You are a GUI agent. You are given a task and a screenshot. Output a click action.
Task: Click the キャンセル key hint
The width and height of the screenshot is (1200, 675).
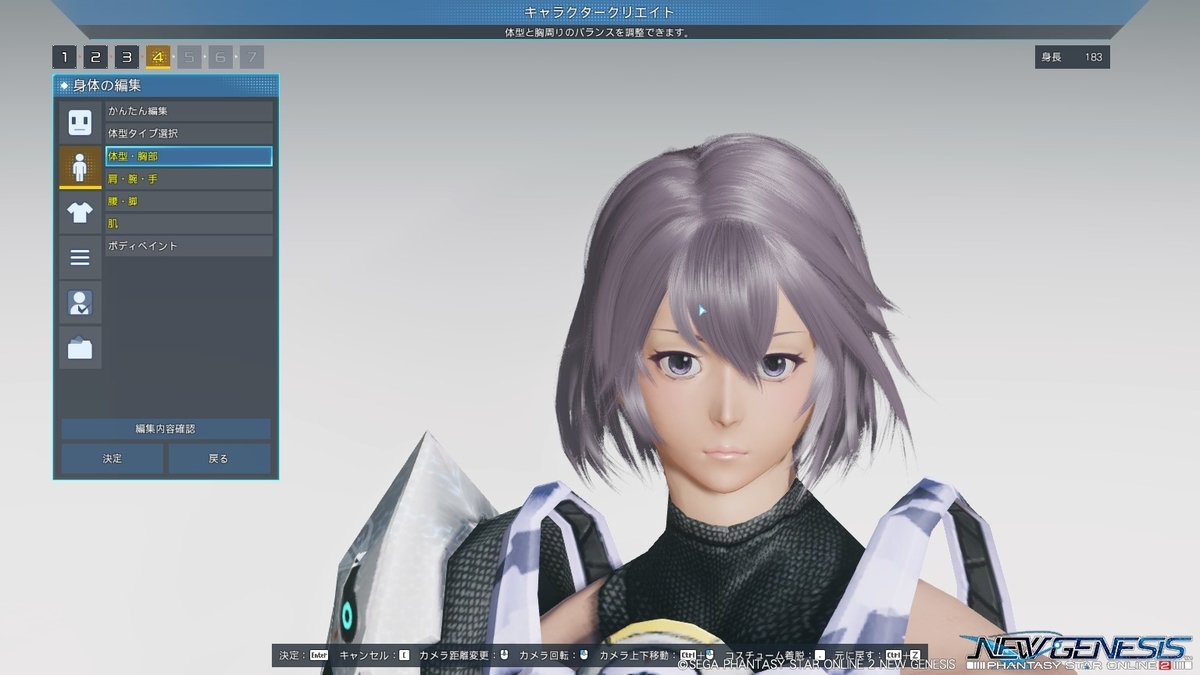375,656
